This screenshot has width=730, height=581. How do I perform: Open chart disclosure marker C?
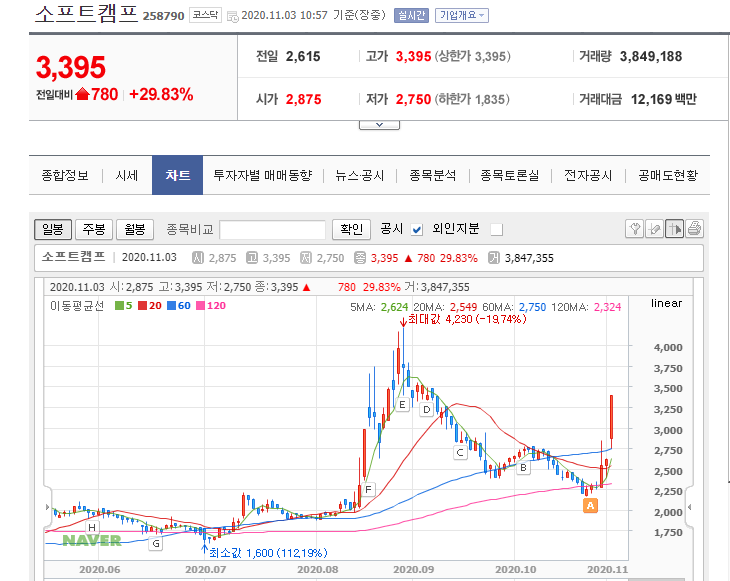pos(460,452)
